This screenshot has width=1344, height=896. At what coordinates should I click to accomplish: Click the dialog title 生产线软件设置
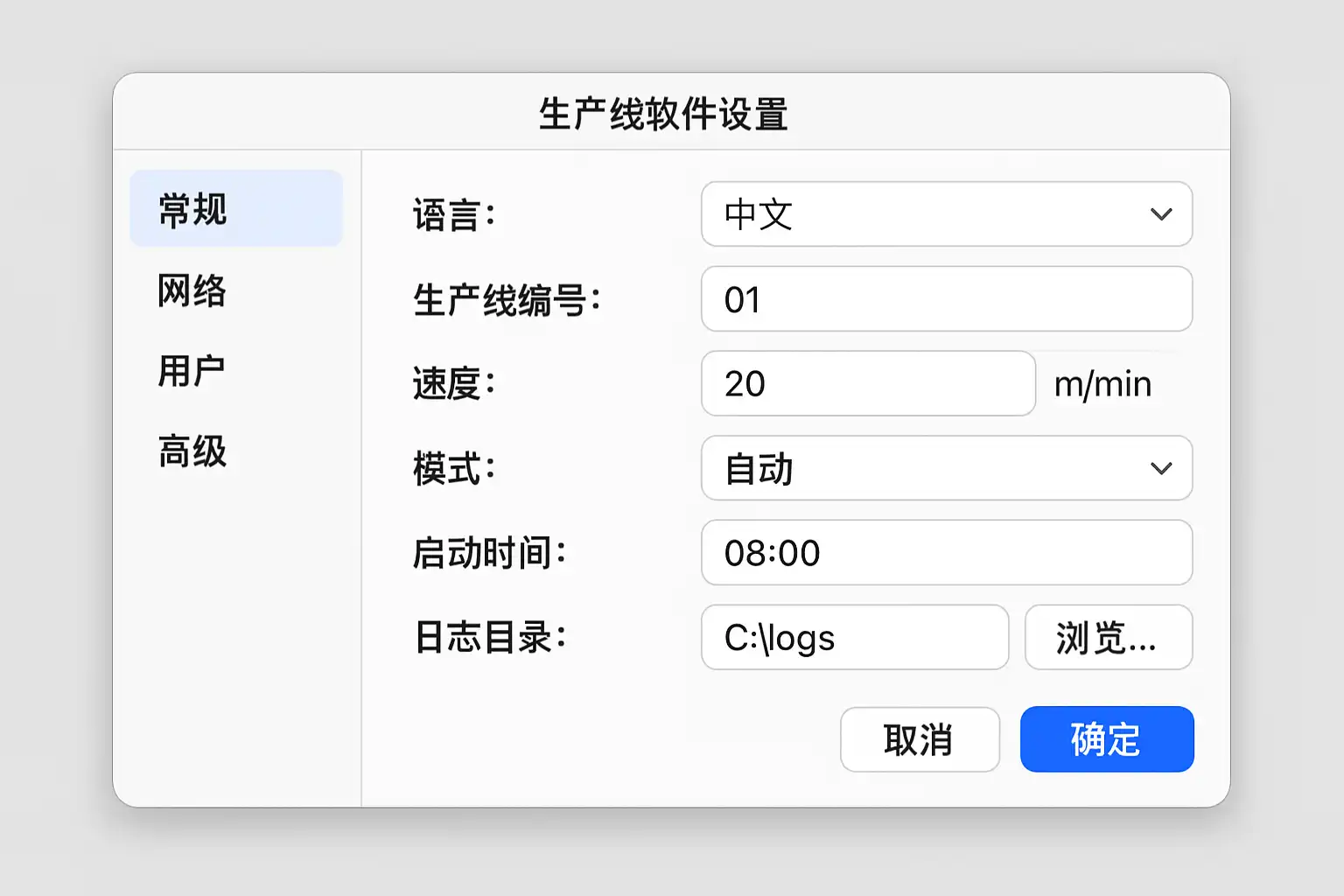tap(663, 114)
